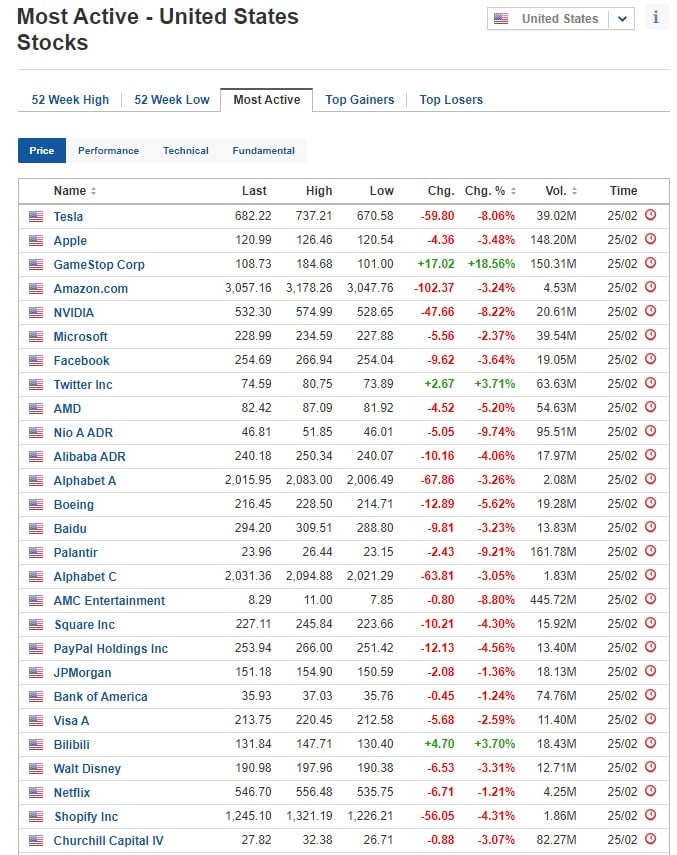The width and height of the screenshot is (677, 855).
Task: Switch to the 52 Week Low tab
Action: tap(172, 100)
